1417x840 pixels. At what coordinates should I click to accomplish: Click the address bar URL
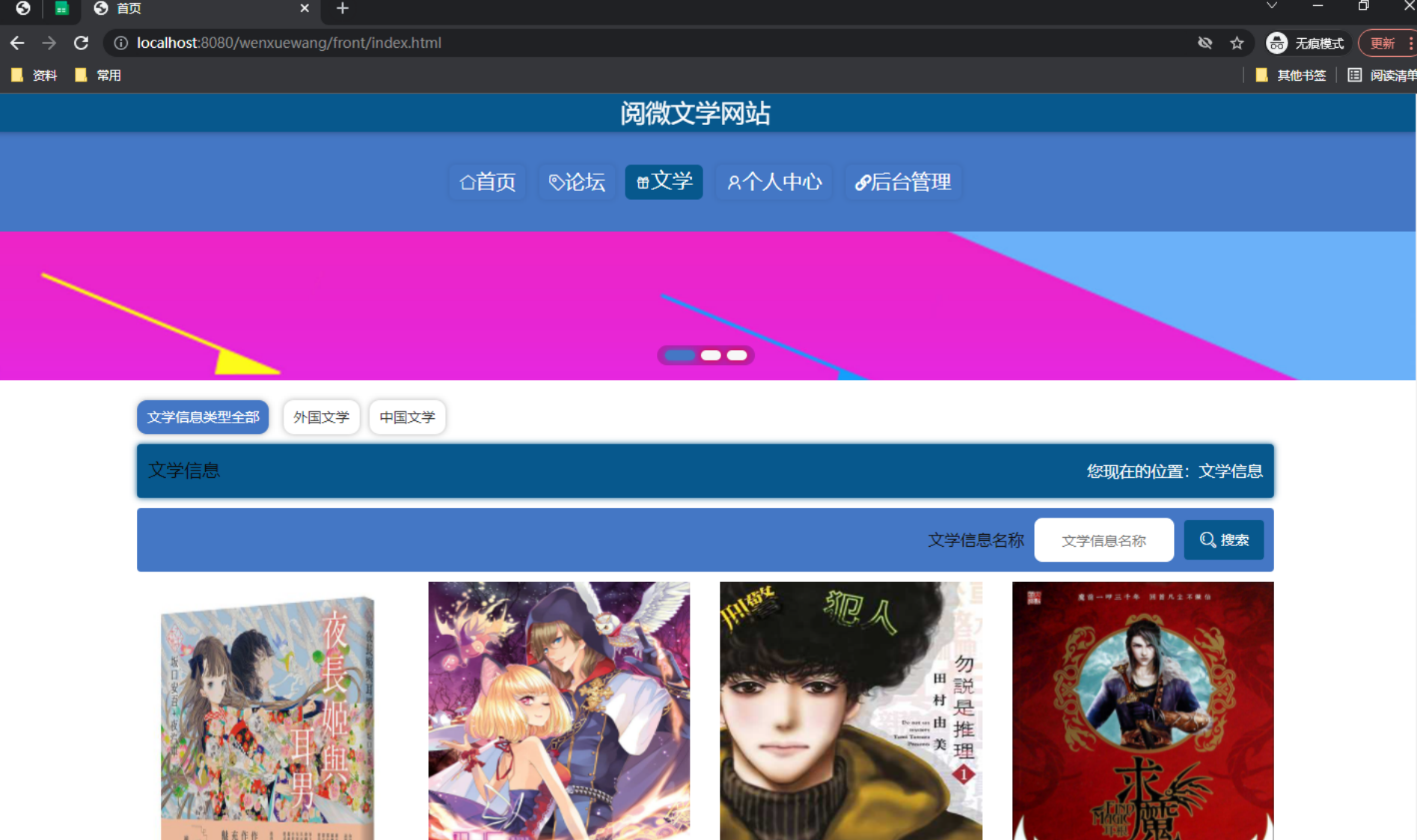[289, 43]
